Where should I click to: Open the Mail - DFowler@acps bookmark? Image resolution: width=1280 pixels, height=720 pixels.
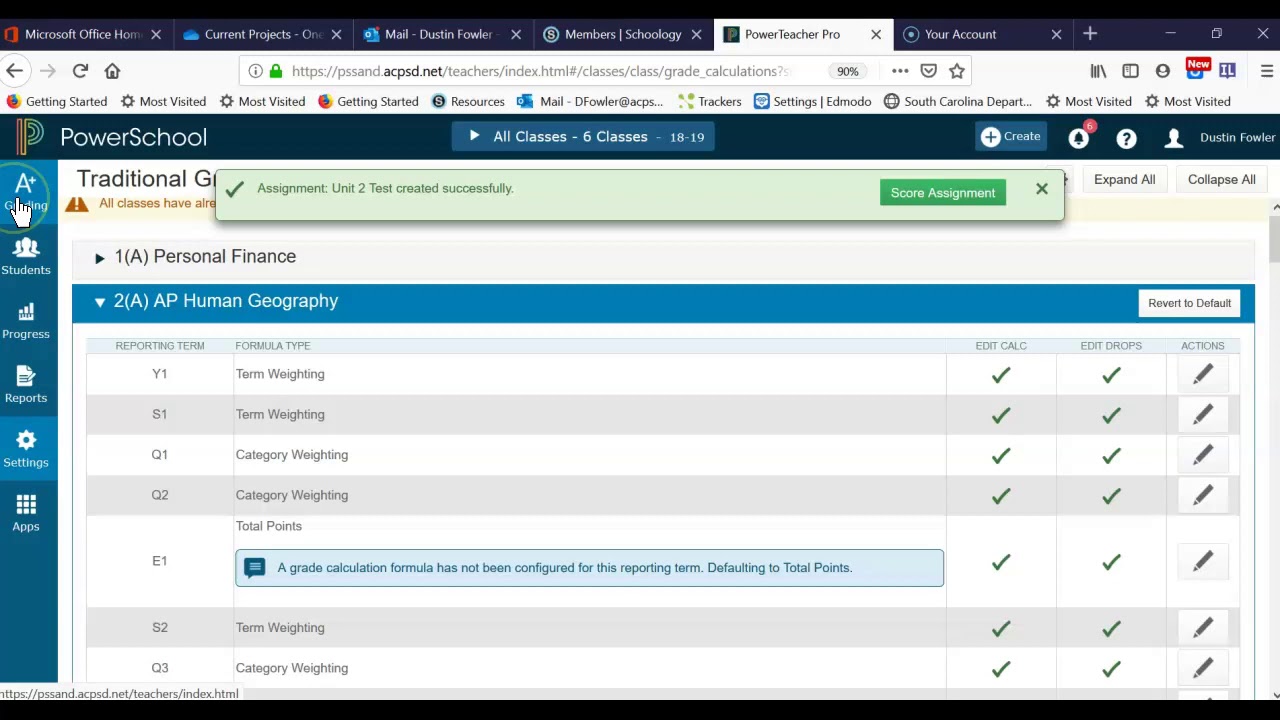[590, 101]
